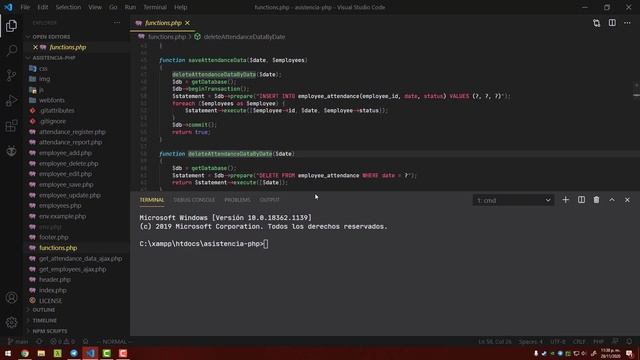Click the main git branch indicator
The image size is (640, 360).
tap(18, 342)
